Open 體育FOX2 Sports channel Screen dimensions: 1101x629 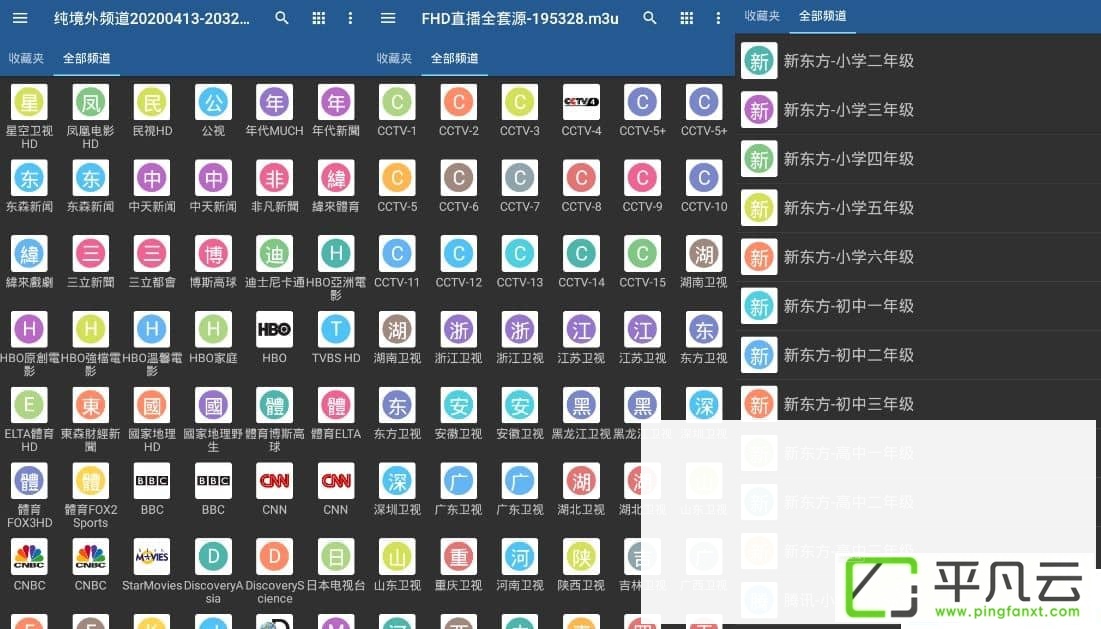point(91,495)
